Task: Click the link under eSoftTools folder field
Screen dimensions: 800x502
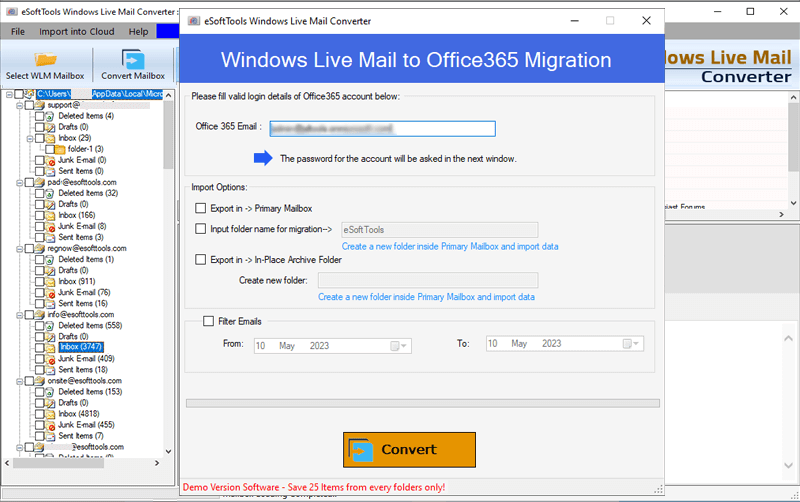Action: point(449,246)
